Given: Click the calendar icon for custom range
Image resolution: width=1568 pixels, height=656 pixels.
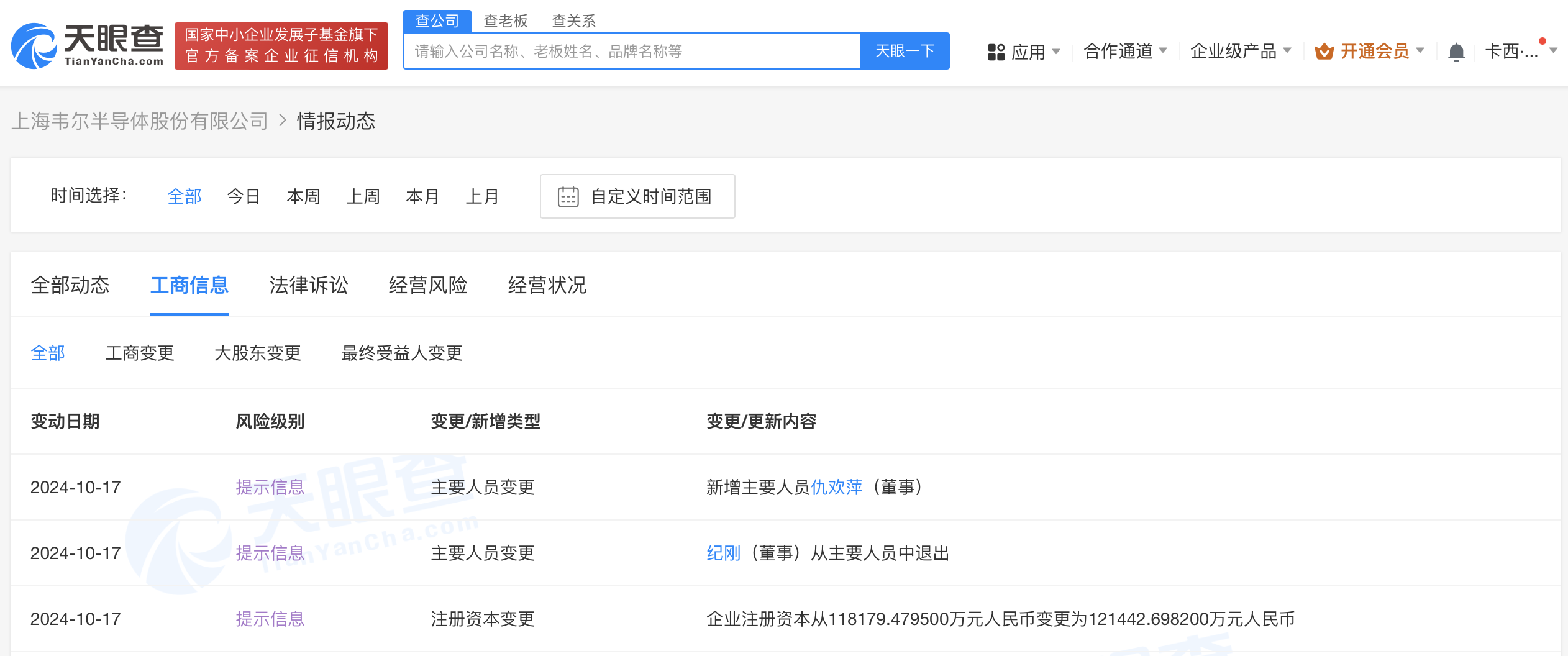Looking at the screenshot, I should pyautogui.click(x=568, y=197).
